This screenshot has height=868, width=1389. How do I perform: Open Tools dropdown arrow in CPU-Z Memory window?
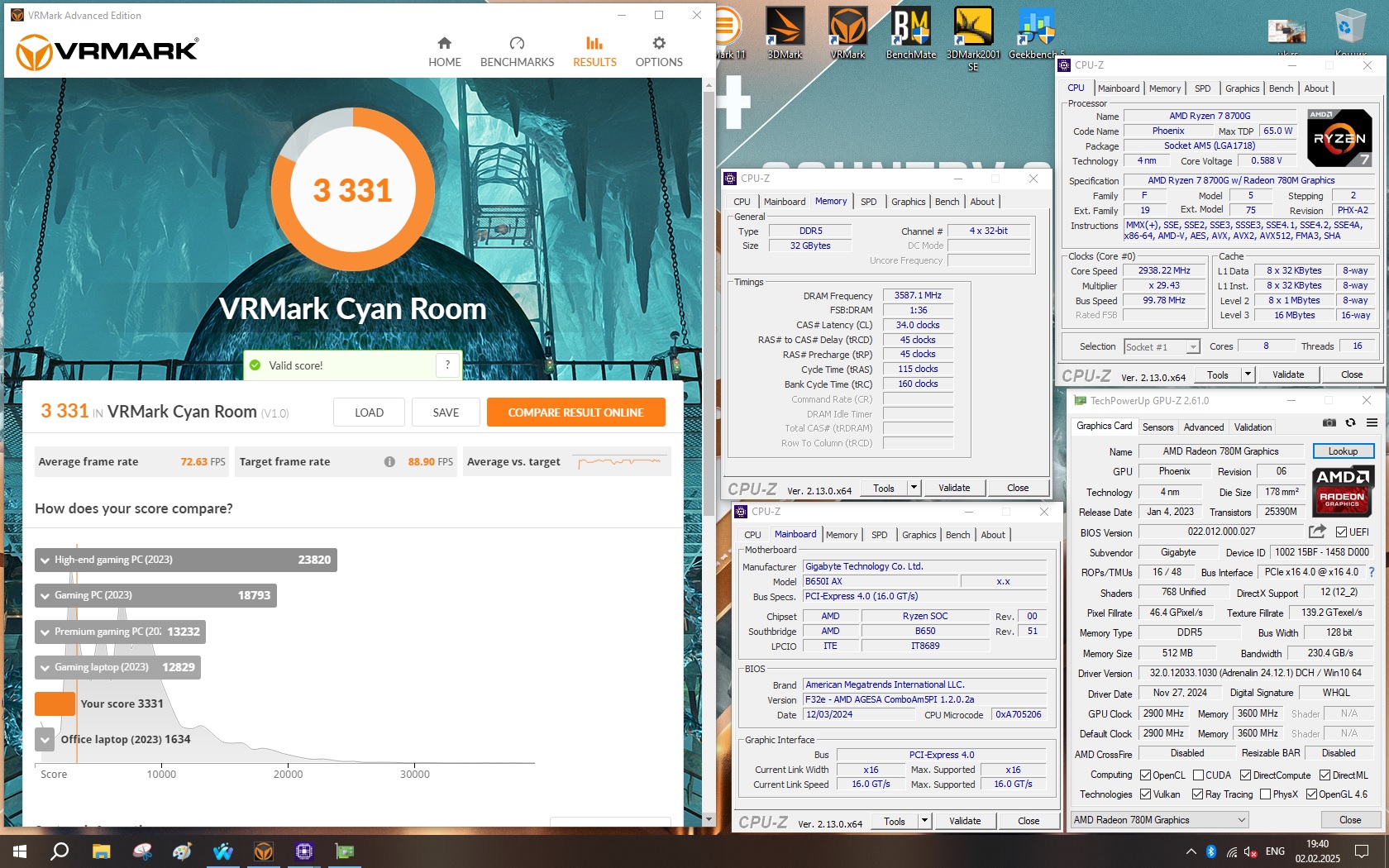tap(914, 488)
